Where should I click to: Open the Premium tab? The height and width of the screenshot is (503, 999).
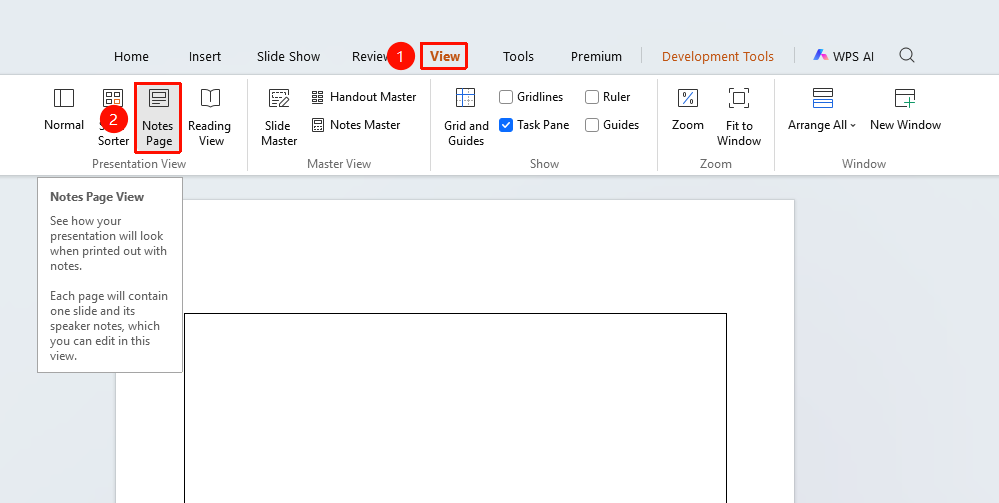596,56
